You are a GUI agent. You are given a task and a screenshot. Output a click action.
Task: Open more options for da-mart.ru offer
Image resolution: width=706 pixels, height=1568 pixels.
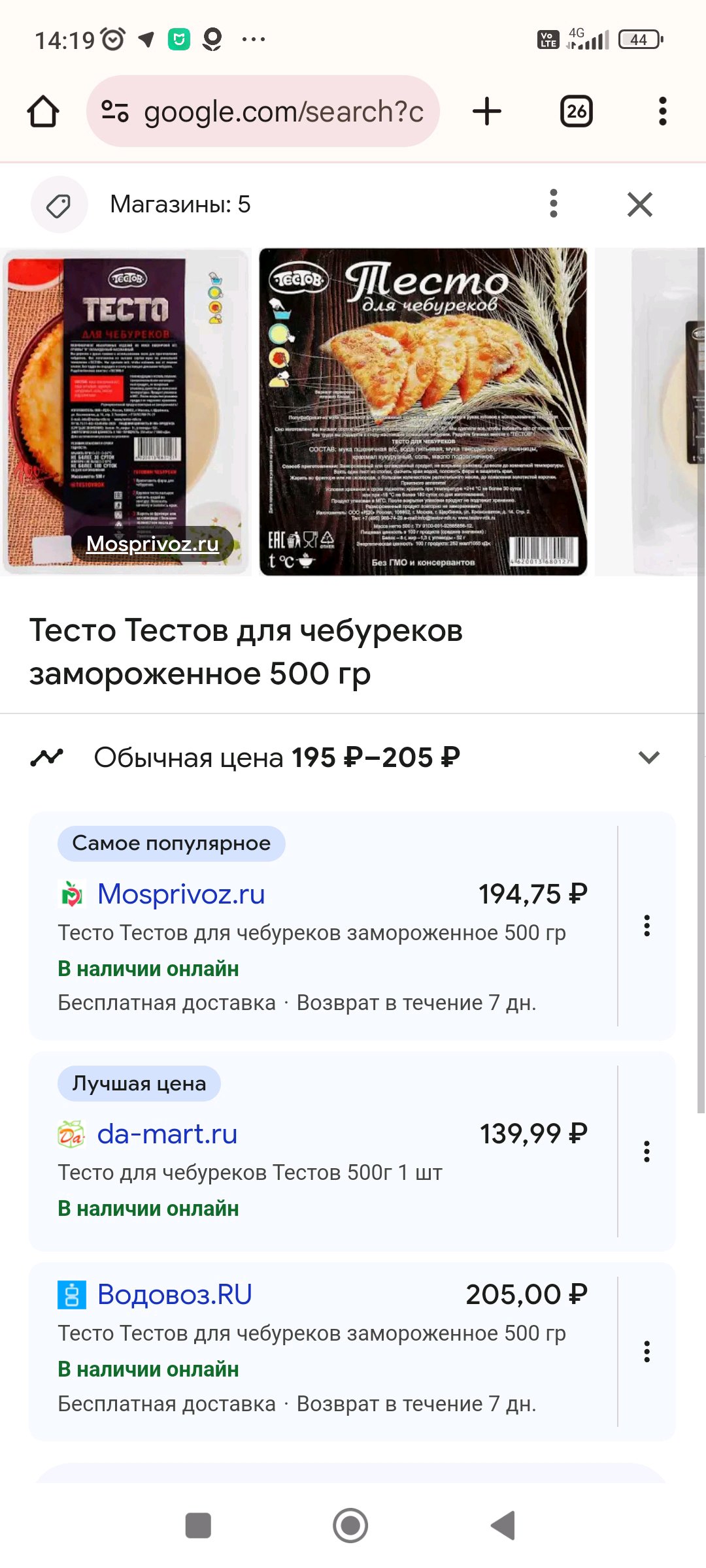coord(647,1152)
